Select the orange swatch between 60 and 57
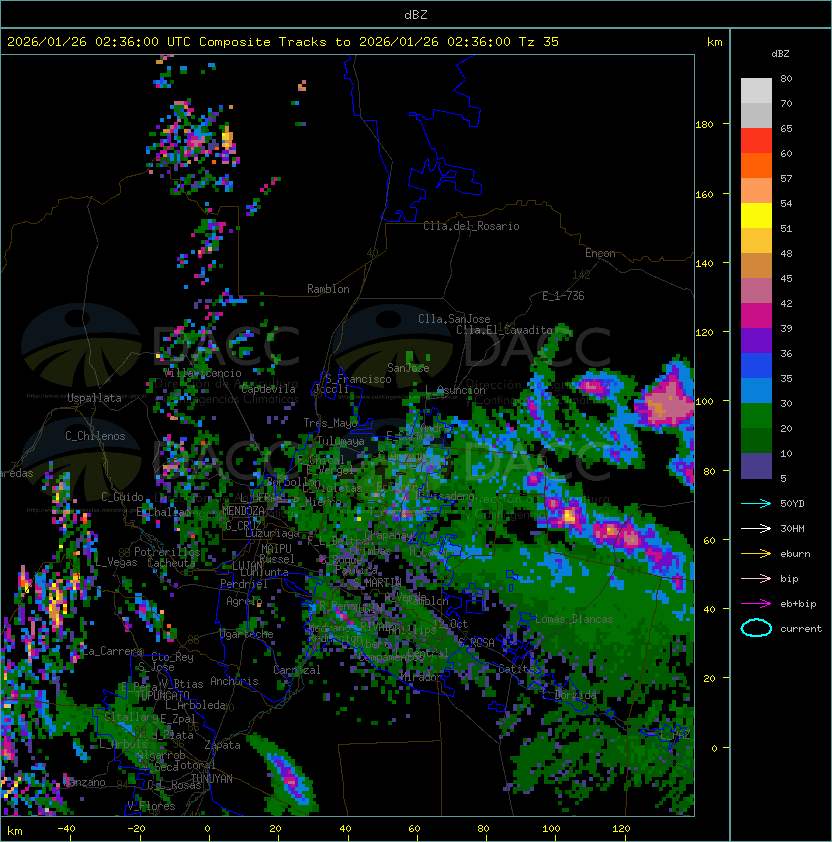Screen dimensions: 832x842 pos(756,166)
